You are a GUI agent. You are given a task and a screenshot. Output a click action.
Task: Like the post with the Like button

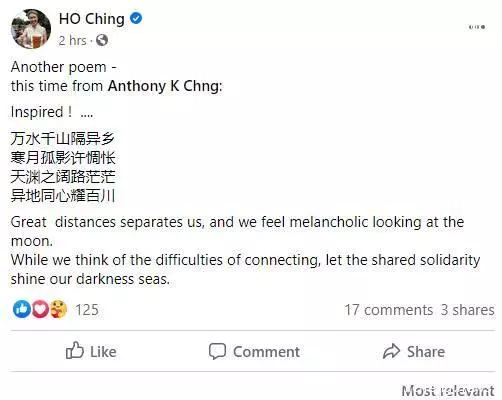pyautogui.click(x=91, y=351)
